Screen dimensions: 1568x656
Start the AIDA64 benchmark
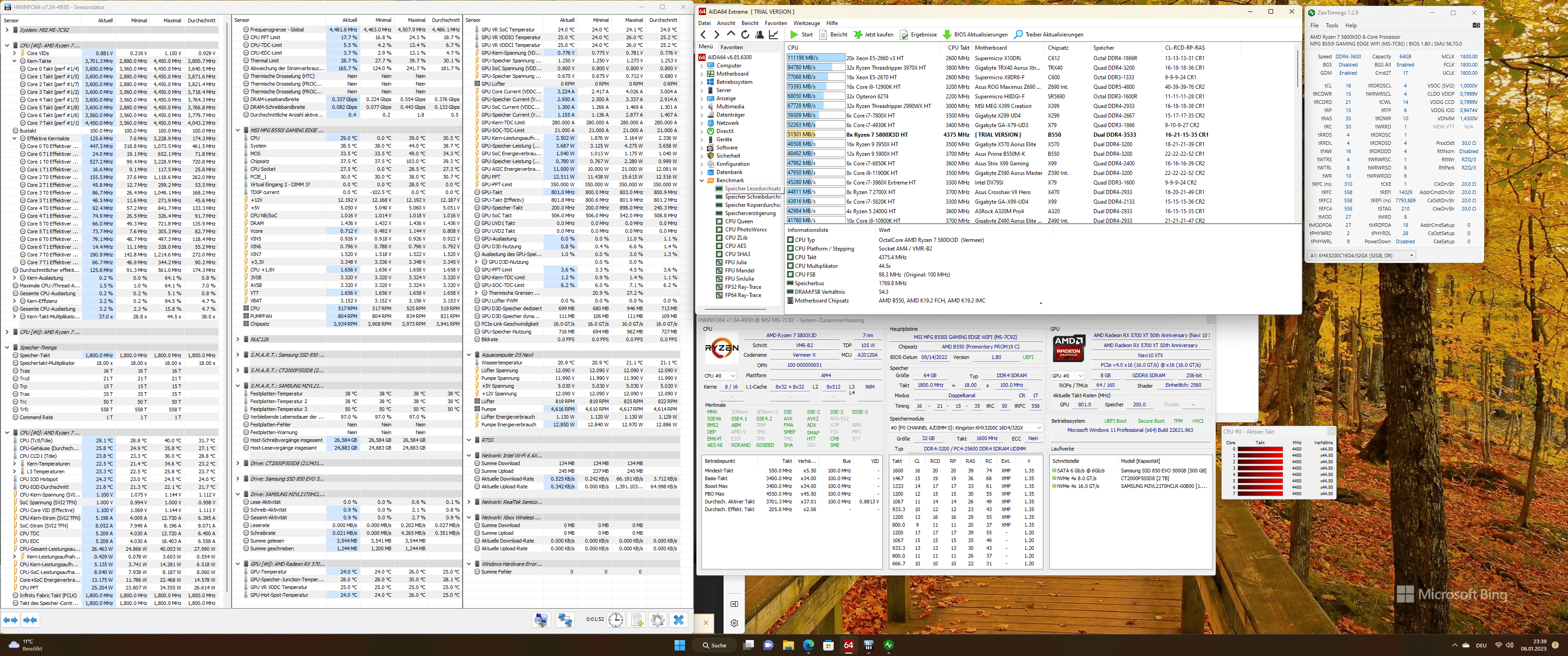[x=801, y=35]
